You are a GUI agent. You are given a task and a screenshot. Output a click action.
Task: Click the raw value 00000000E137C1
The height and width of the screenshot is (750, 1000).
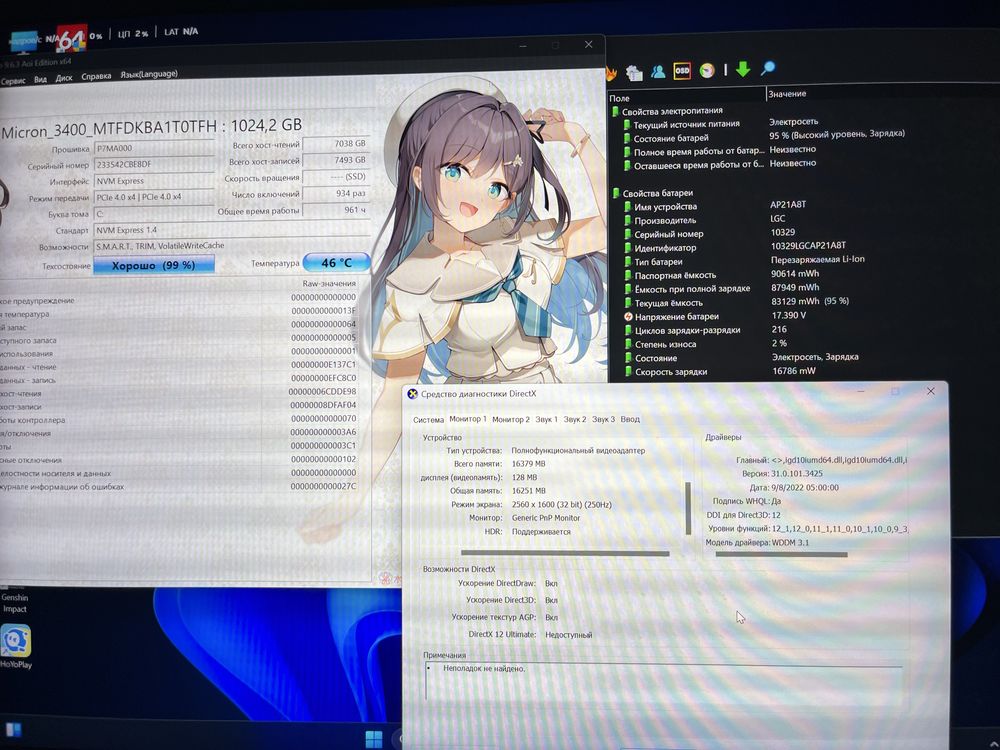(323, 364)
